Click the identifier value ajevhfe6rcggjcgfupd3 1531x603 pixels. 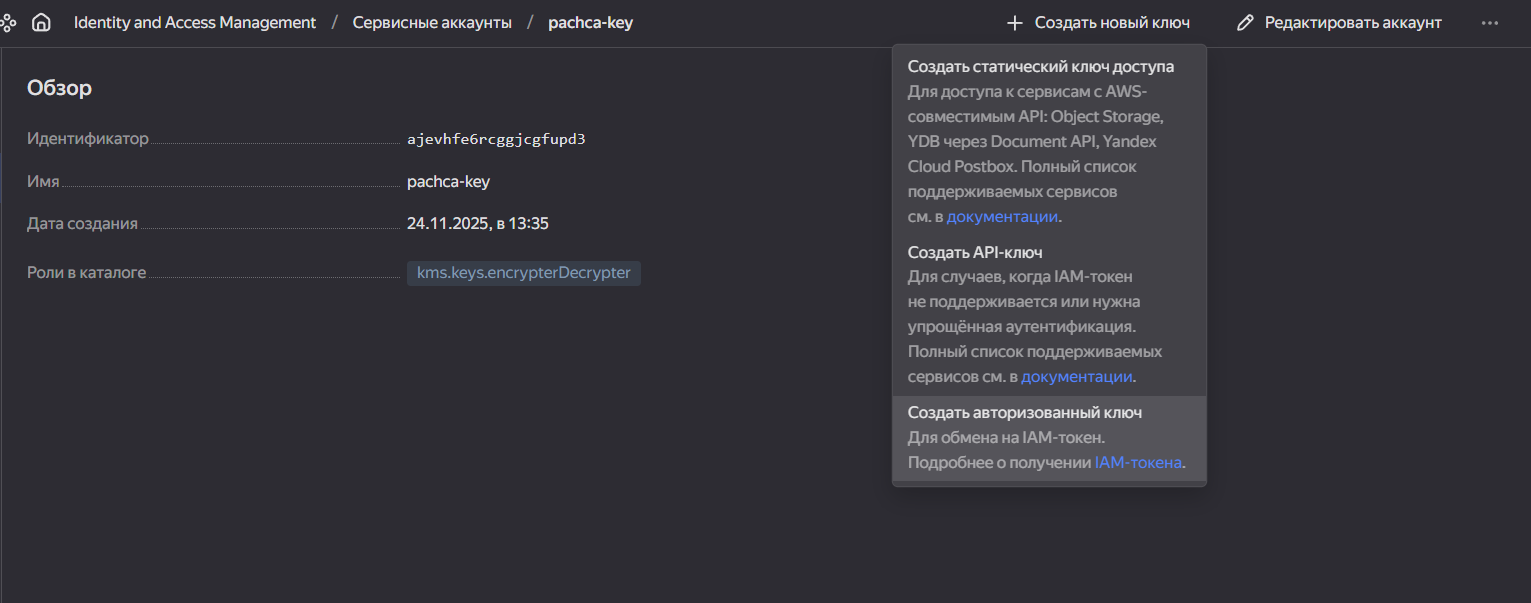496,139
